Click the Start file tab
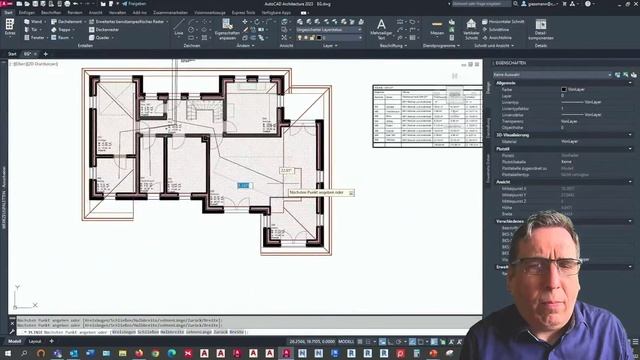 12,54
